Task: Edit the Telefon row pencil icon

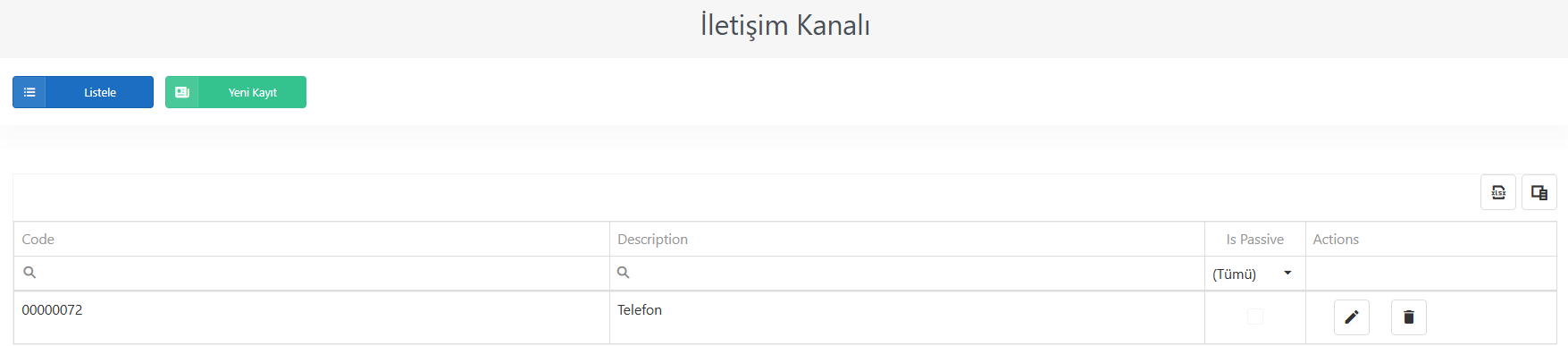Action: pos(1352,316)
